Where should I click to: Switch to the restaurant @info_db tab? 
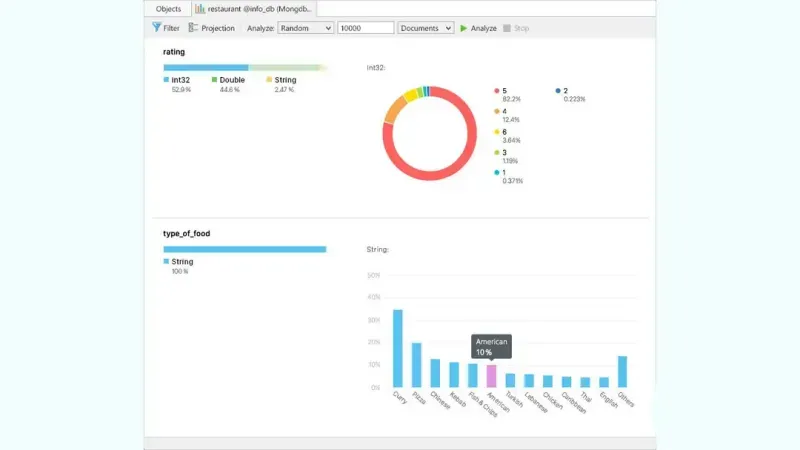254,9
